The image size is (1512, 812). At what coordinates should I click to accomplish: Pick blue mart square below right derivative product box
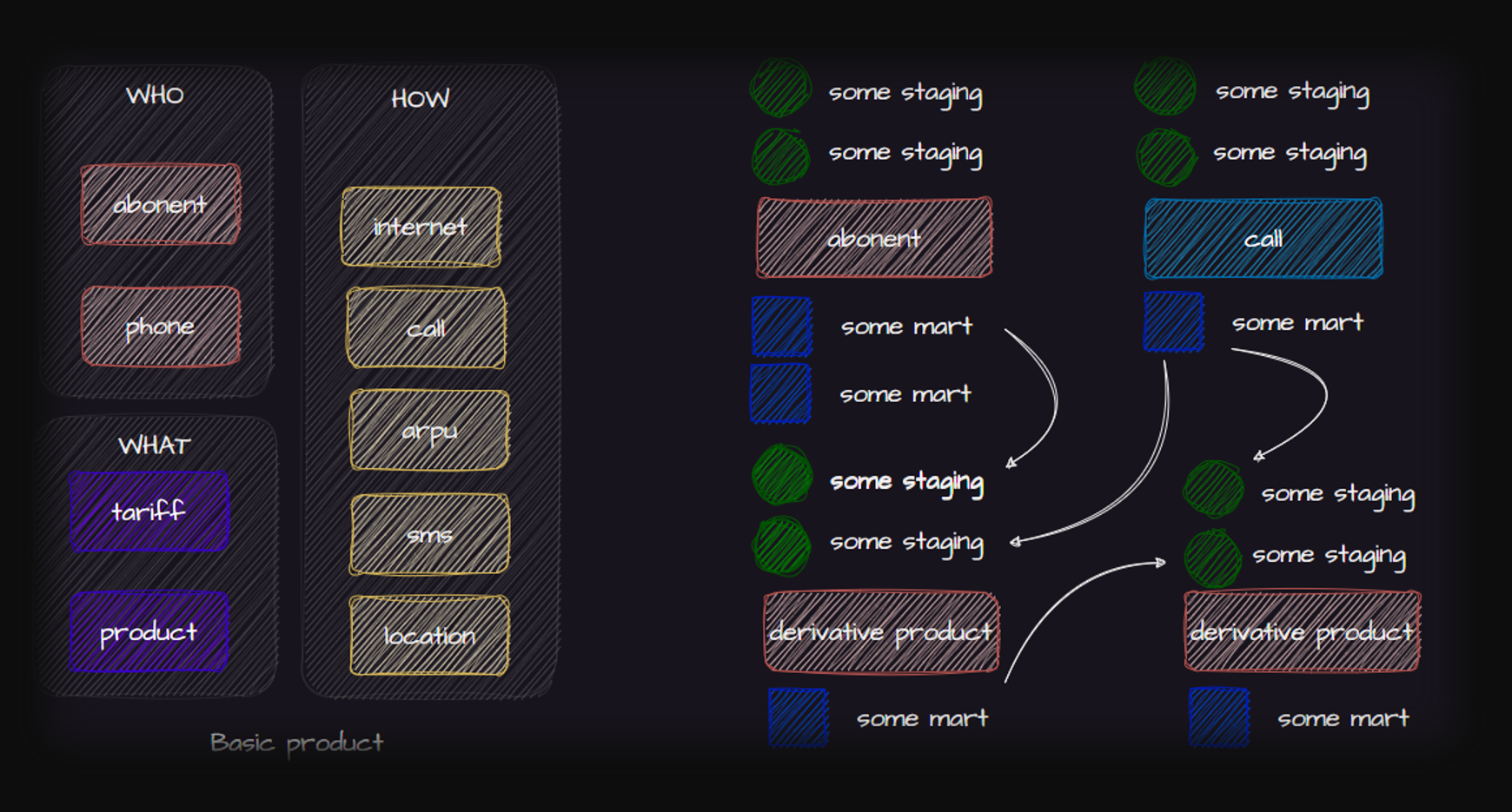(x=1218, y=717)
